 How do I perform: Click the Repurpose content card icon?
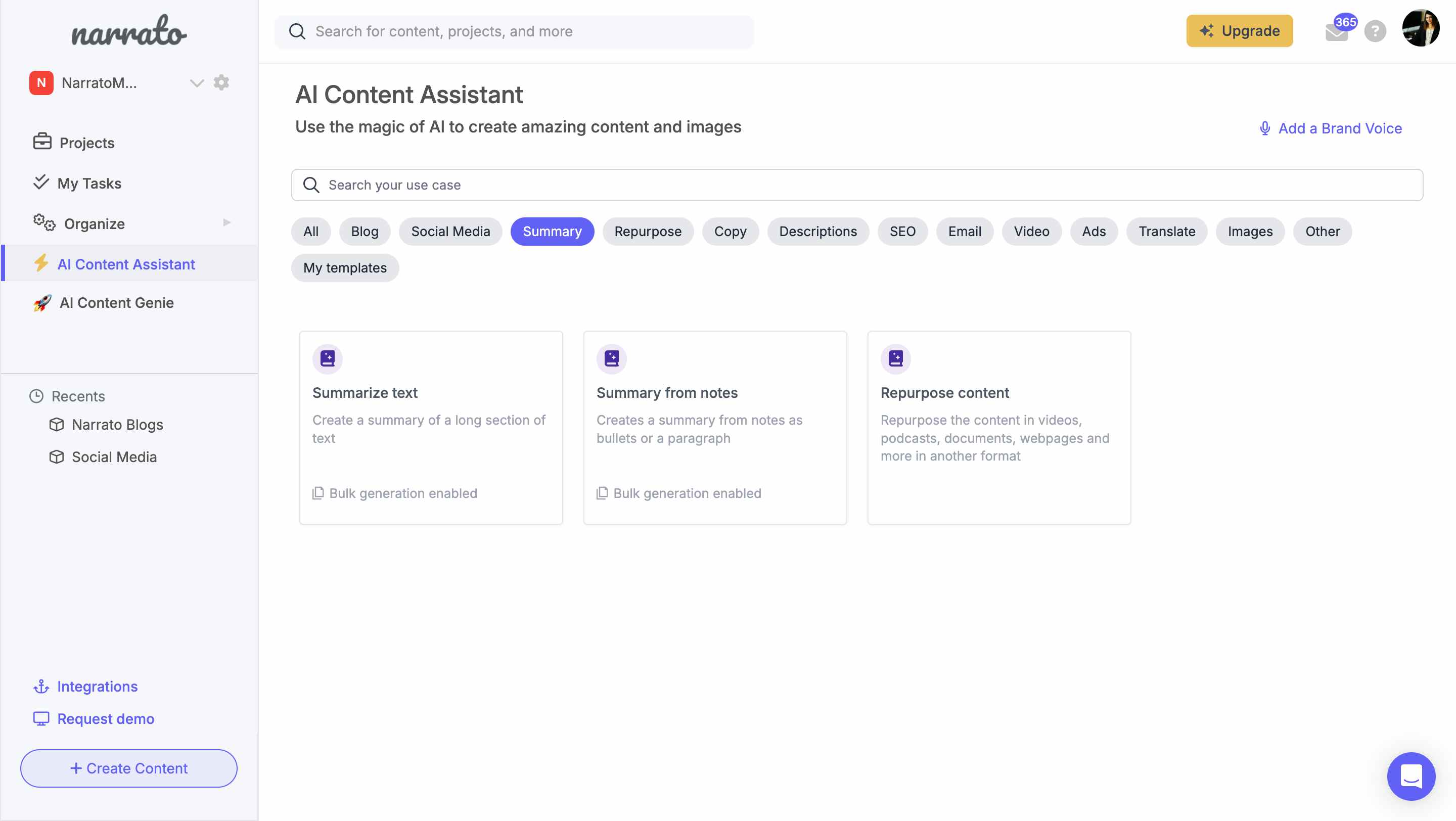pyautogui.click(x=896, y=358)
